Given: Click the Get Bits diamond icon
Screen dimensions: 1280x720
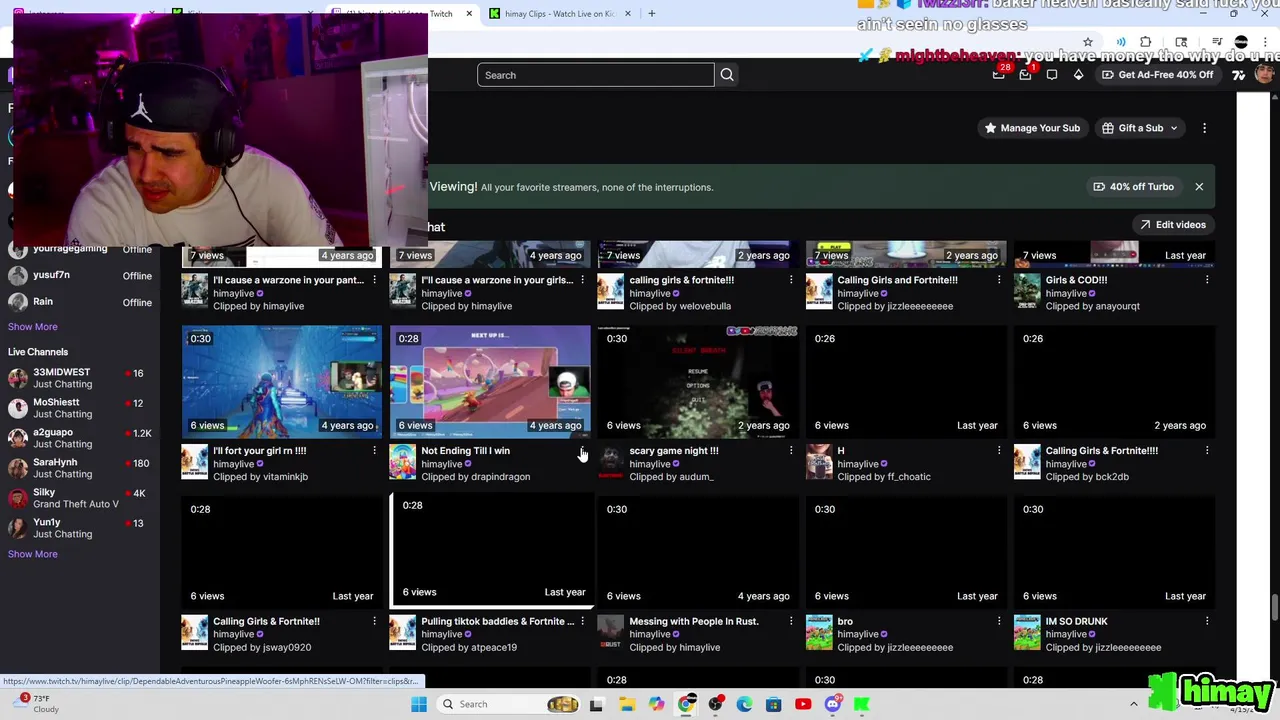Looking at the screenshot, I should click(x=1078, y=75).
